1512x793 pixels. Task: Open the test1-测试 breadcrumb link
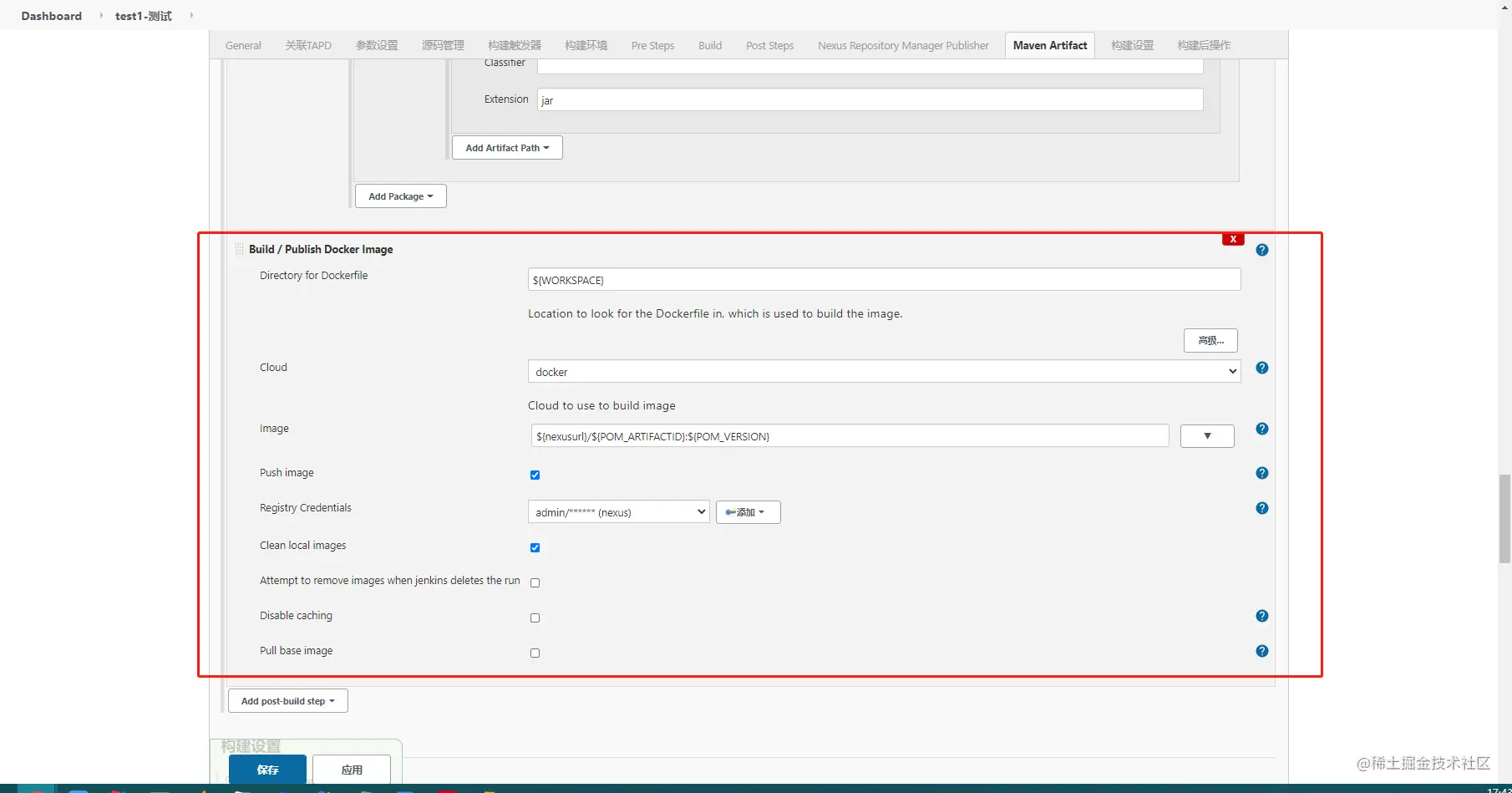(x=144, y=16)
